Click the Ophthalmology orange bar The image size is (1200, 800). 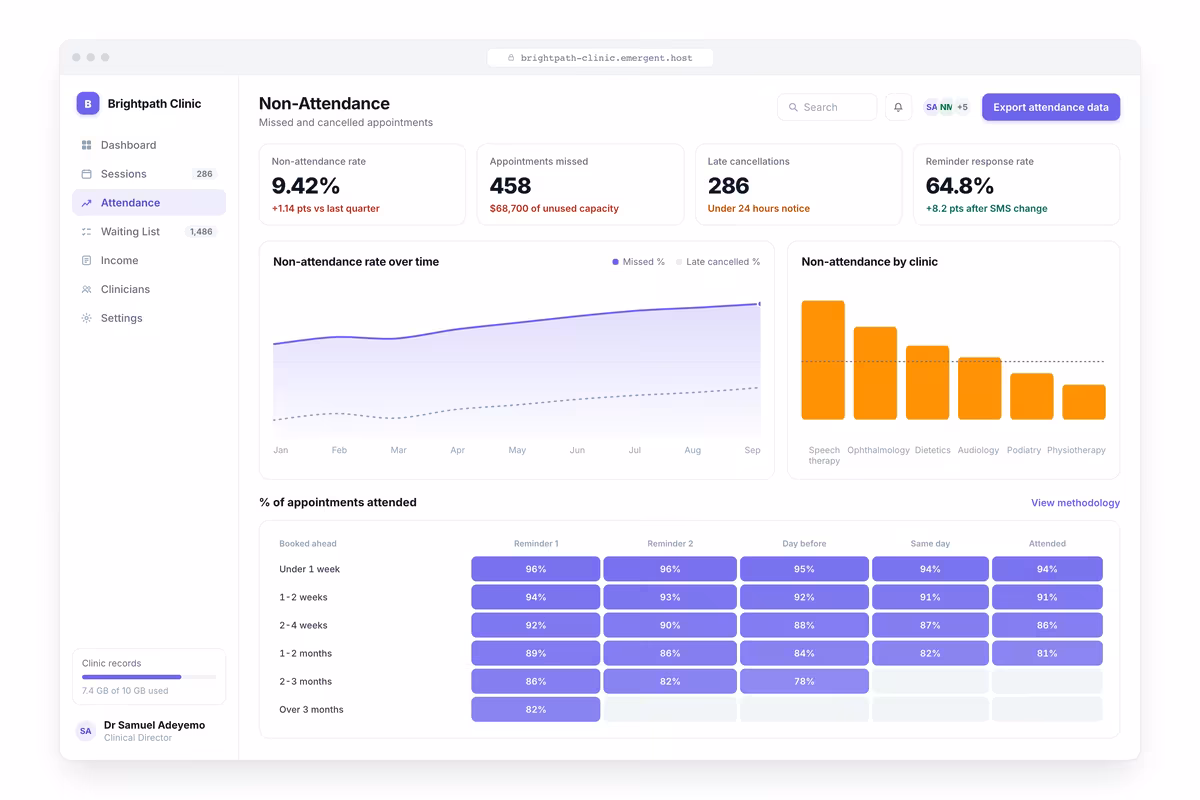875,373
